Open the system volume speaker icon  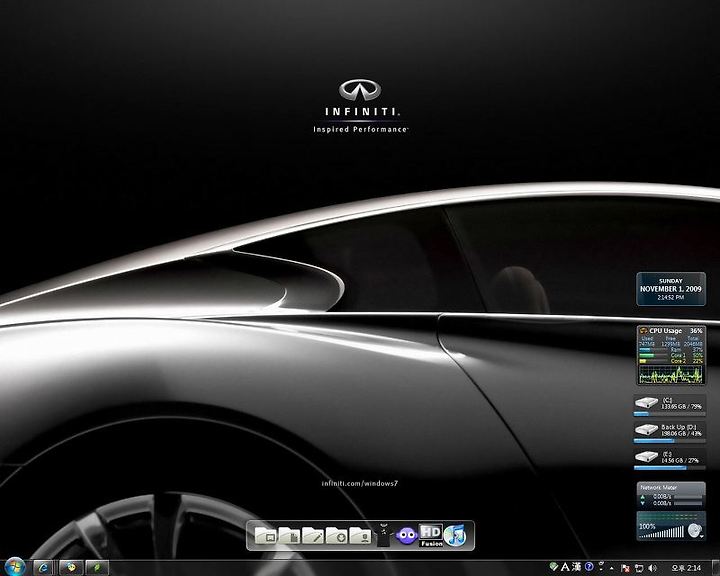[x=652, y=568]
